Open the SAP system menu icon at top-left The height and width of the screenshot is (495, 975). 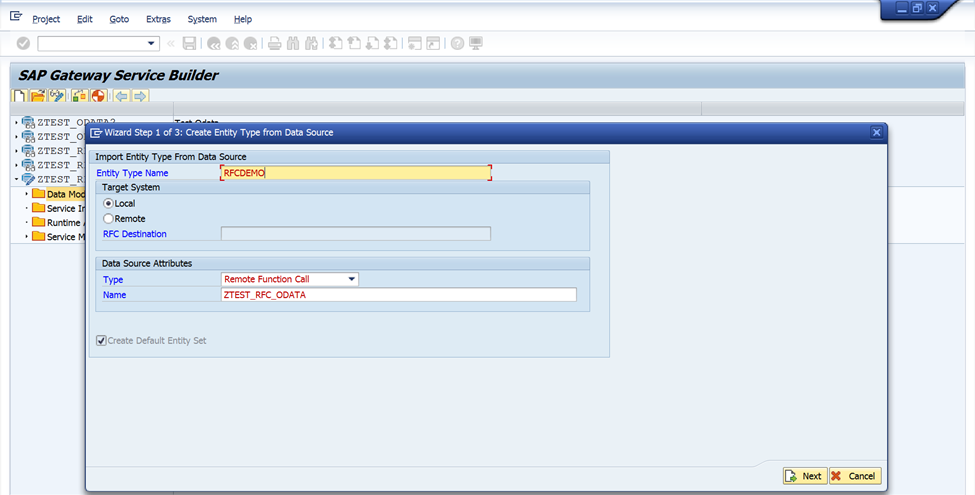click(16, 16)
